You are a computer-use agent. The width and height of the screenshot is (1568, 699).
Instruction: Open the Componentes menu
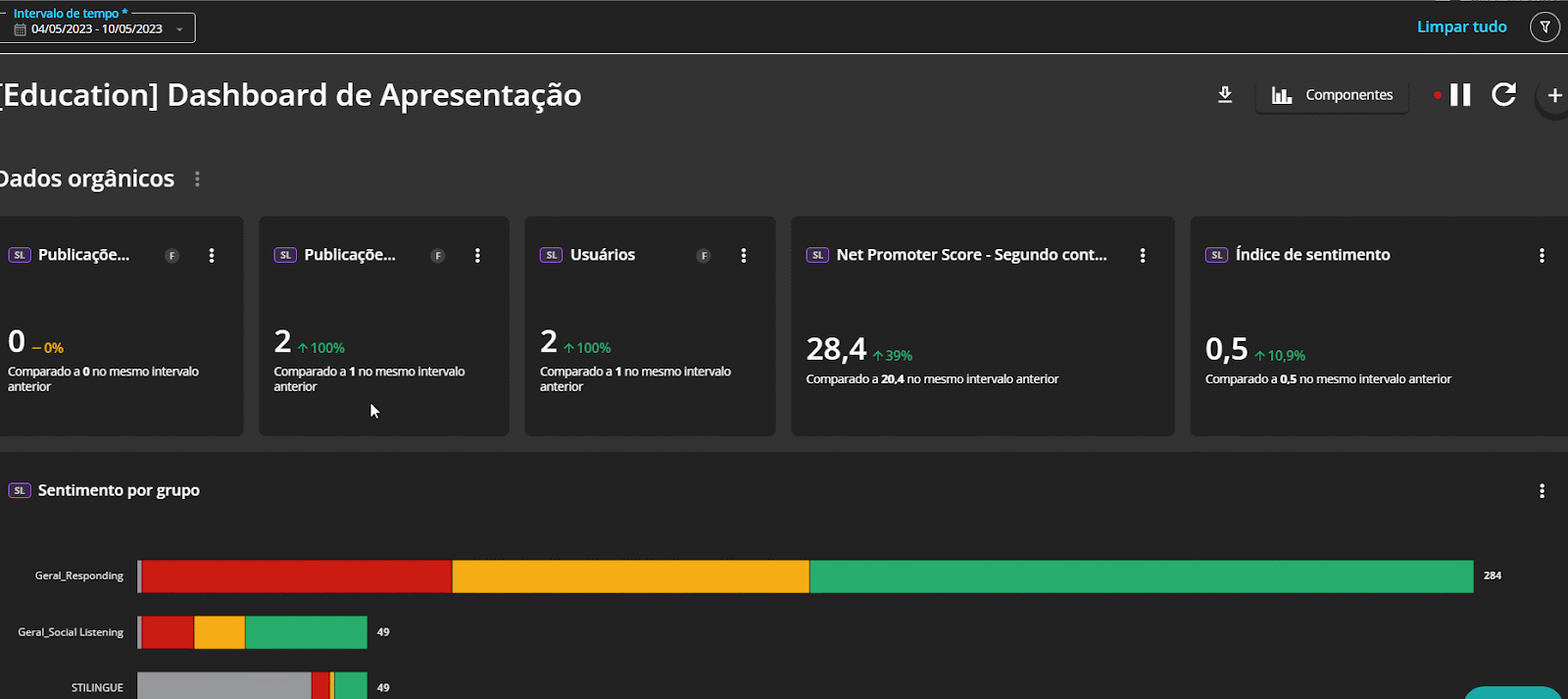[x=1332, y=95]
